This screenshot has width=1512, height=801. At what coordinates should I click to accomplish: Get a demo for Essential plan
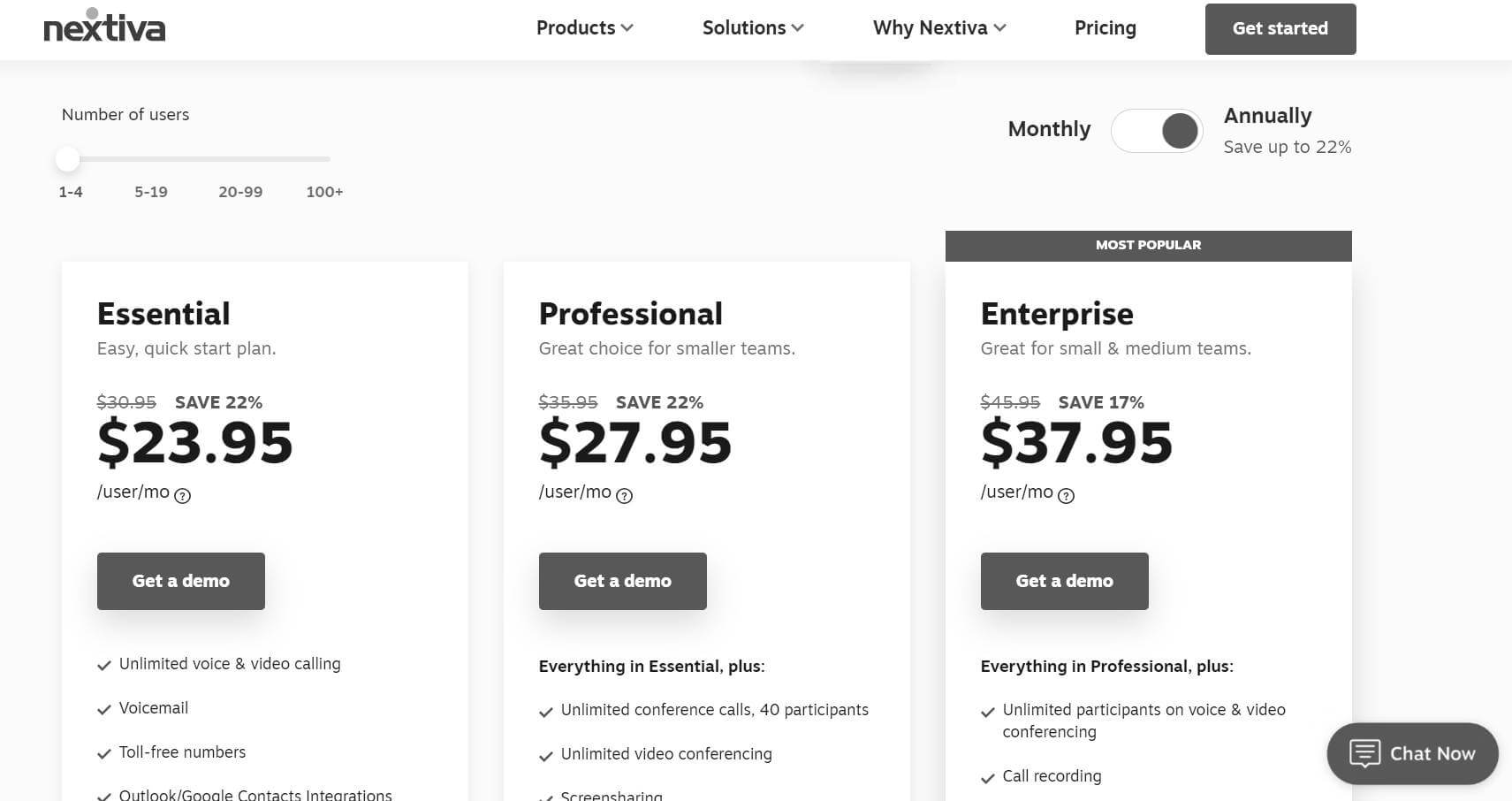(x=181, y=581)
